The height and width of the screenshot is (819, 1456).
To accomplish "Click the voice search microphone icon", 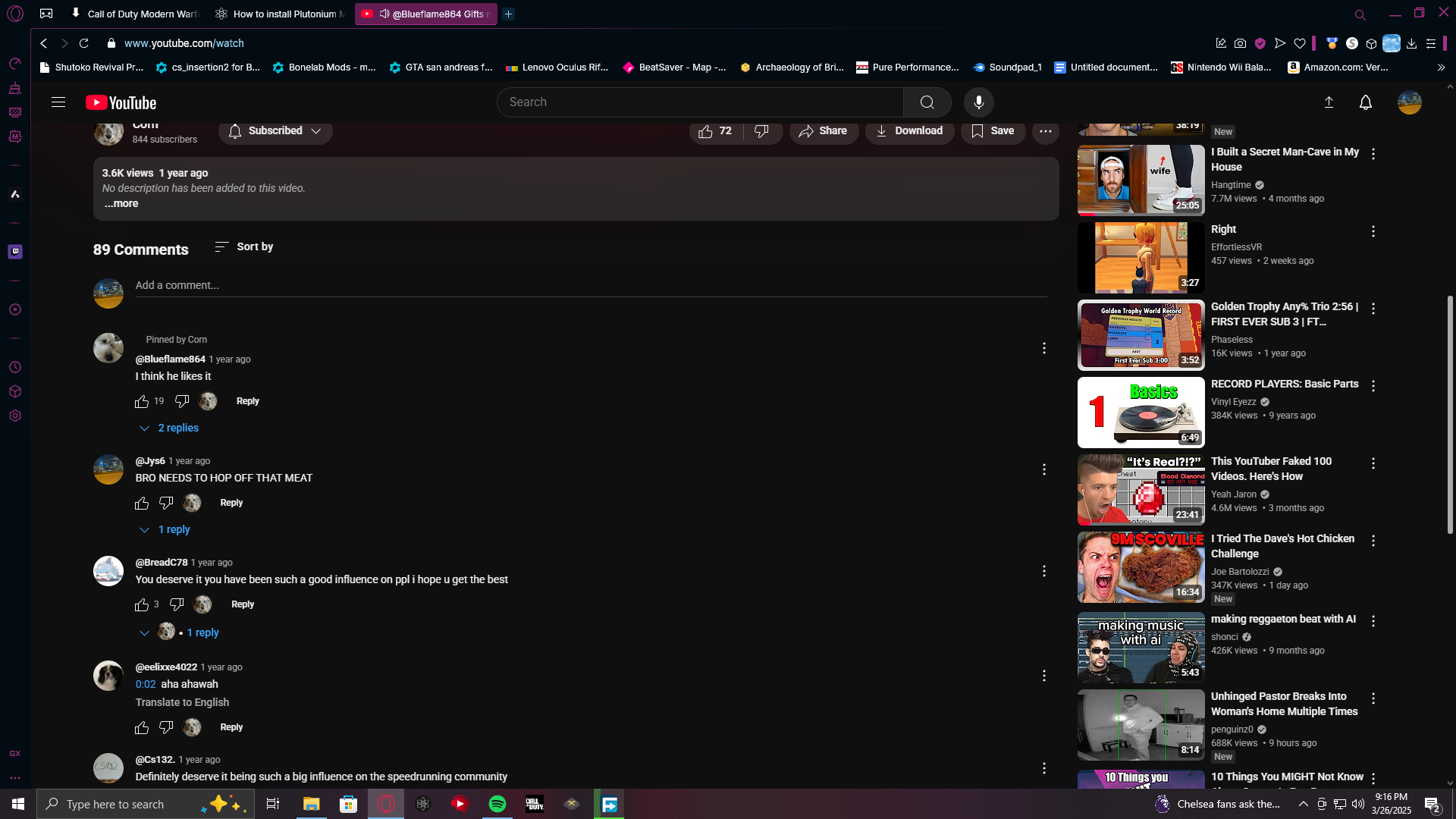I will tap(978, 102).
